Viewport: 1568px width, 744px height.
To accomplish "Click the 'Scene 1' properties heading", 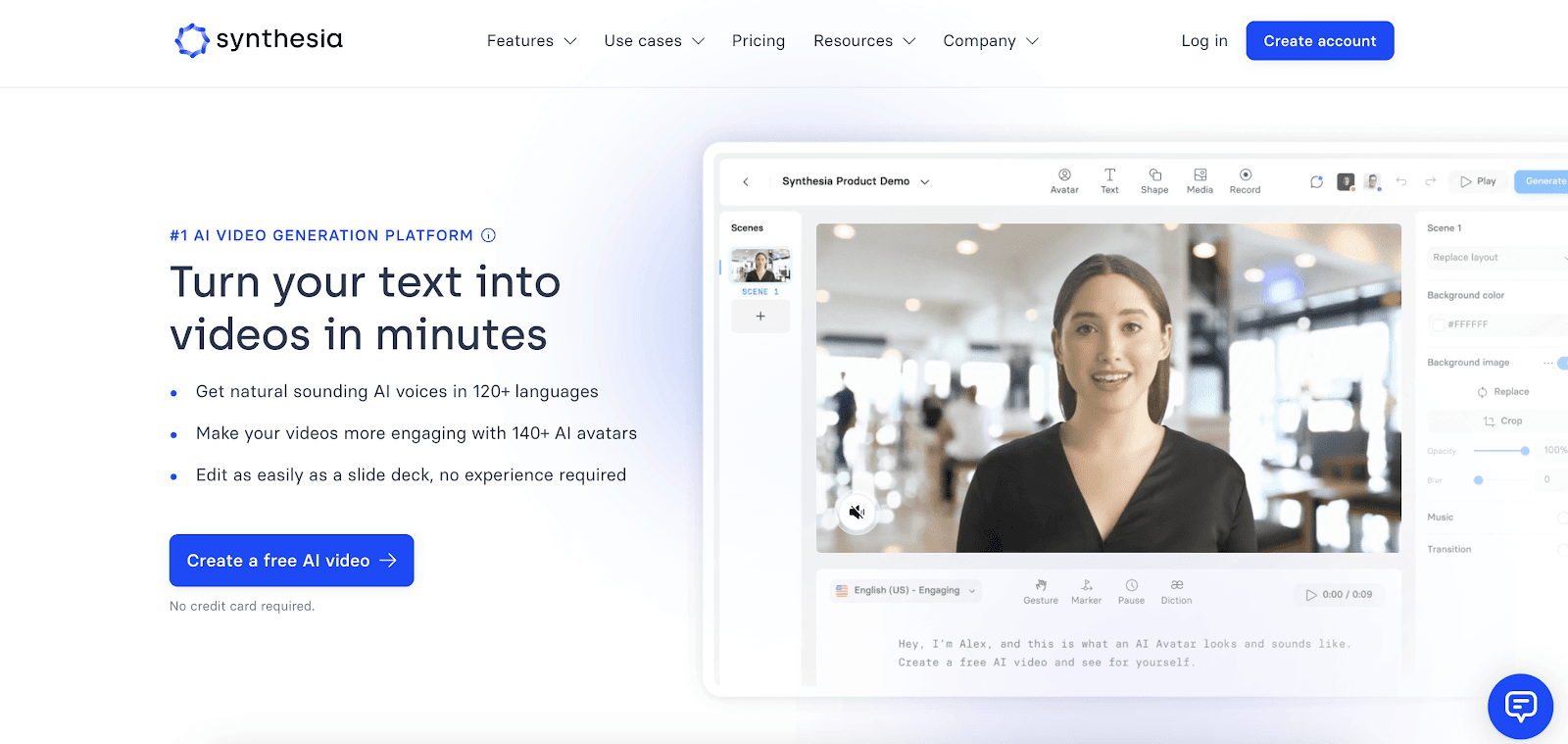I will point(1445,228).
